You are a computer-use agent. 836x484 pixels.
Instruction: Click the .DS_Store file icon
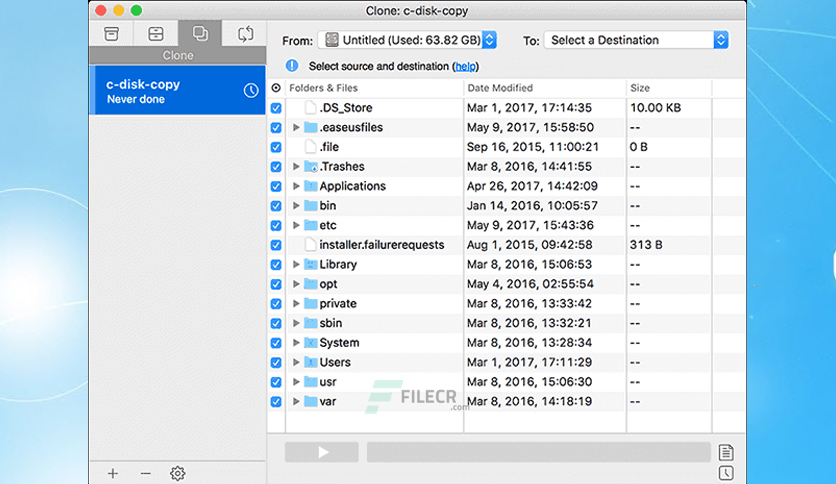coord(310,108)
